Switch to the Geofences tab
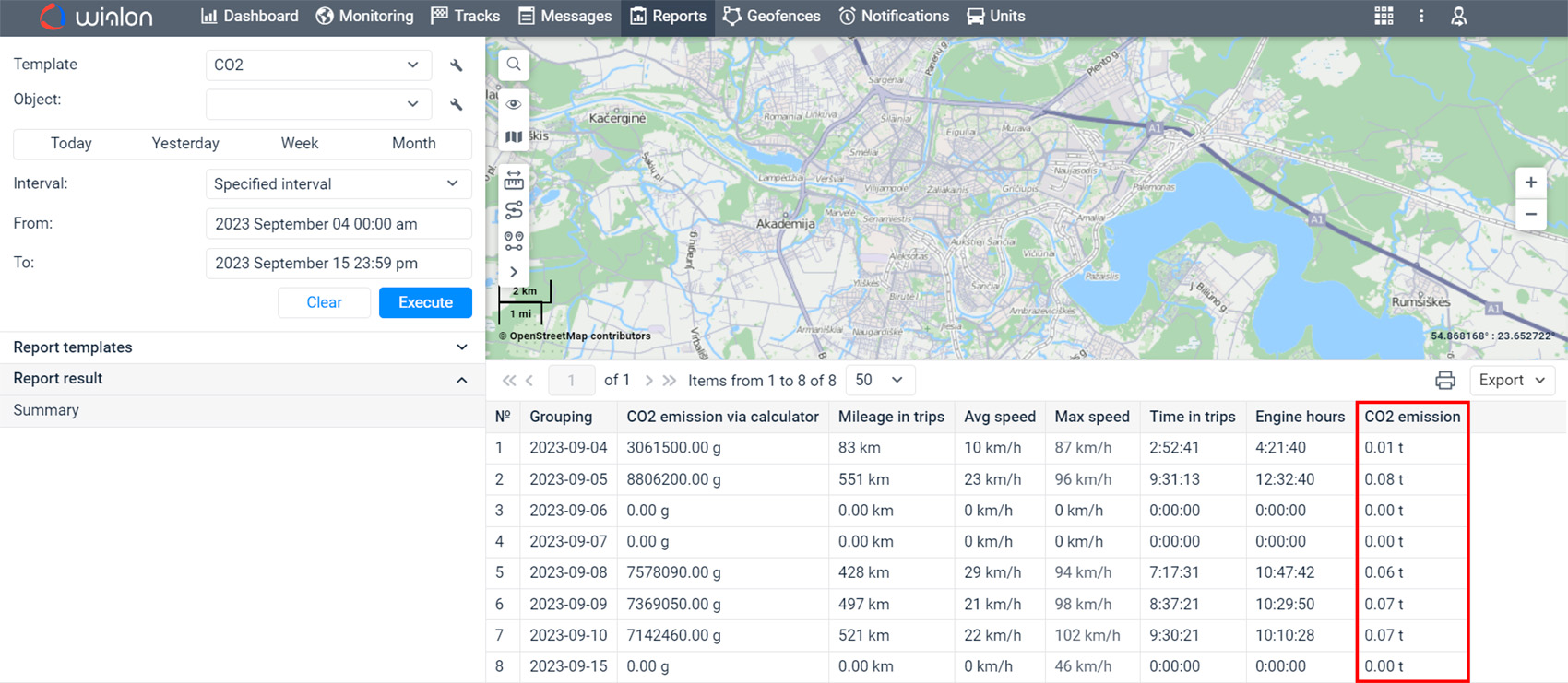The height and width of the screenshot is (683, 1568). click(771, 17)
